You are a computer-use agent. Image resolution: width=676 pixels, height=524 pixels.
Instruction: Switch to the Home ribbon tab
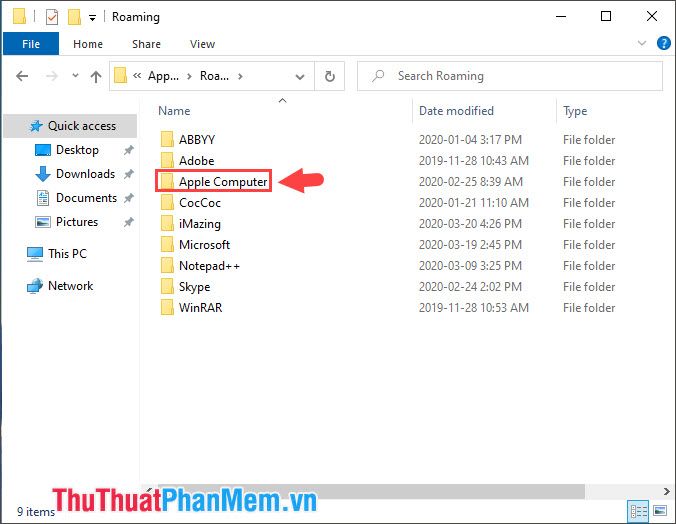[x=88, y=44]
